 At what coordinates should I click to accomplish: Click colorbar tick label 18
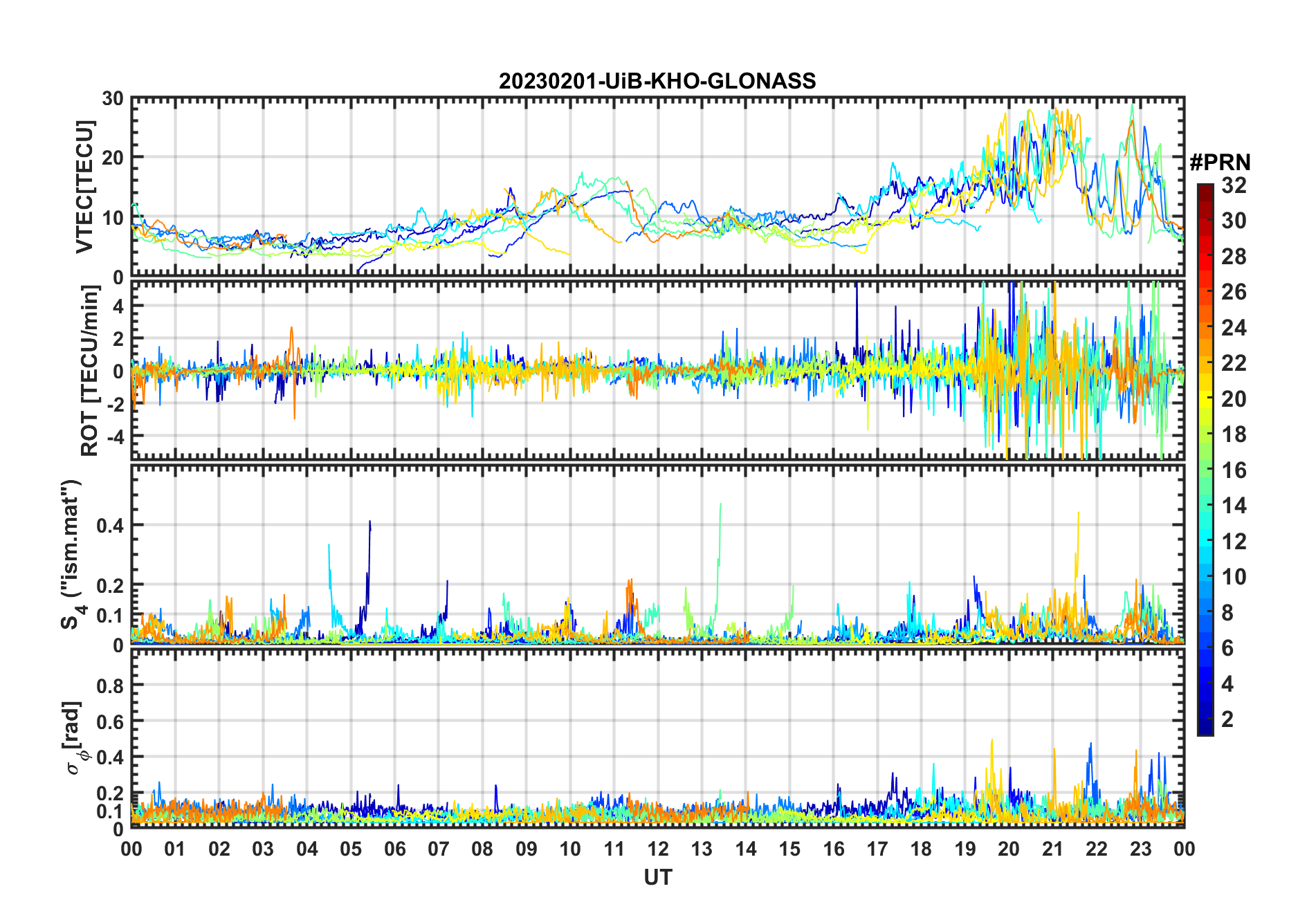[x=1234, y=434]
